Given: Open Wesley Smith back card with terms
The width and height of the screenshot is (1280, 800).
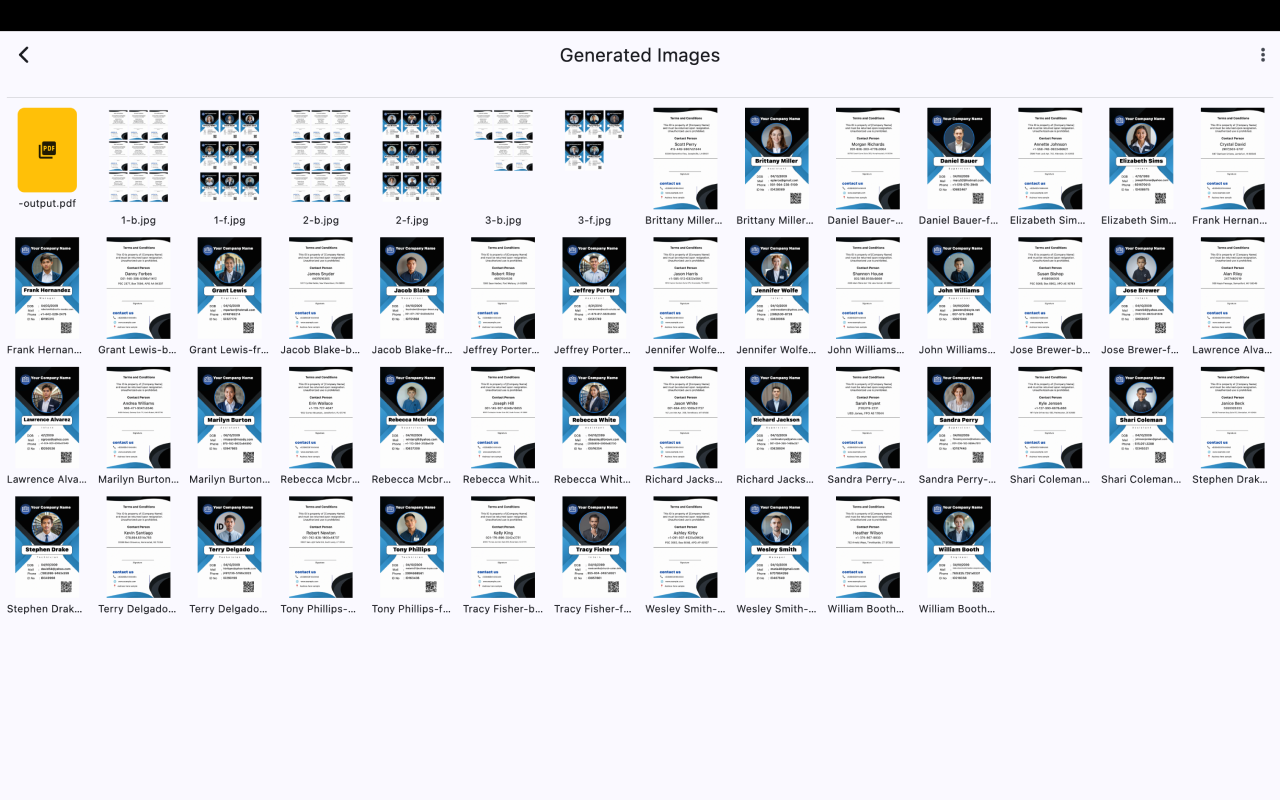Looking at the screenshot, I should 685,547.
